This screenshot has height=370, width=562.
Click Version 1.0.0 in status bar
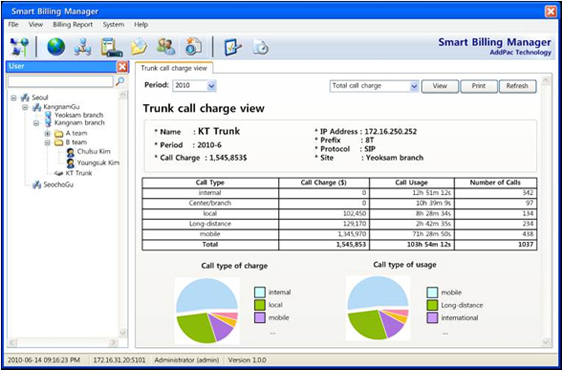tap(247, 360)
